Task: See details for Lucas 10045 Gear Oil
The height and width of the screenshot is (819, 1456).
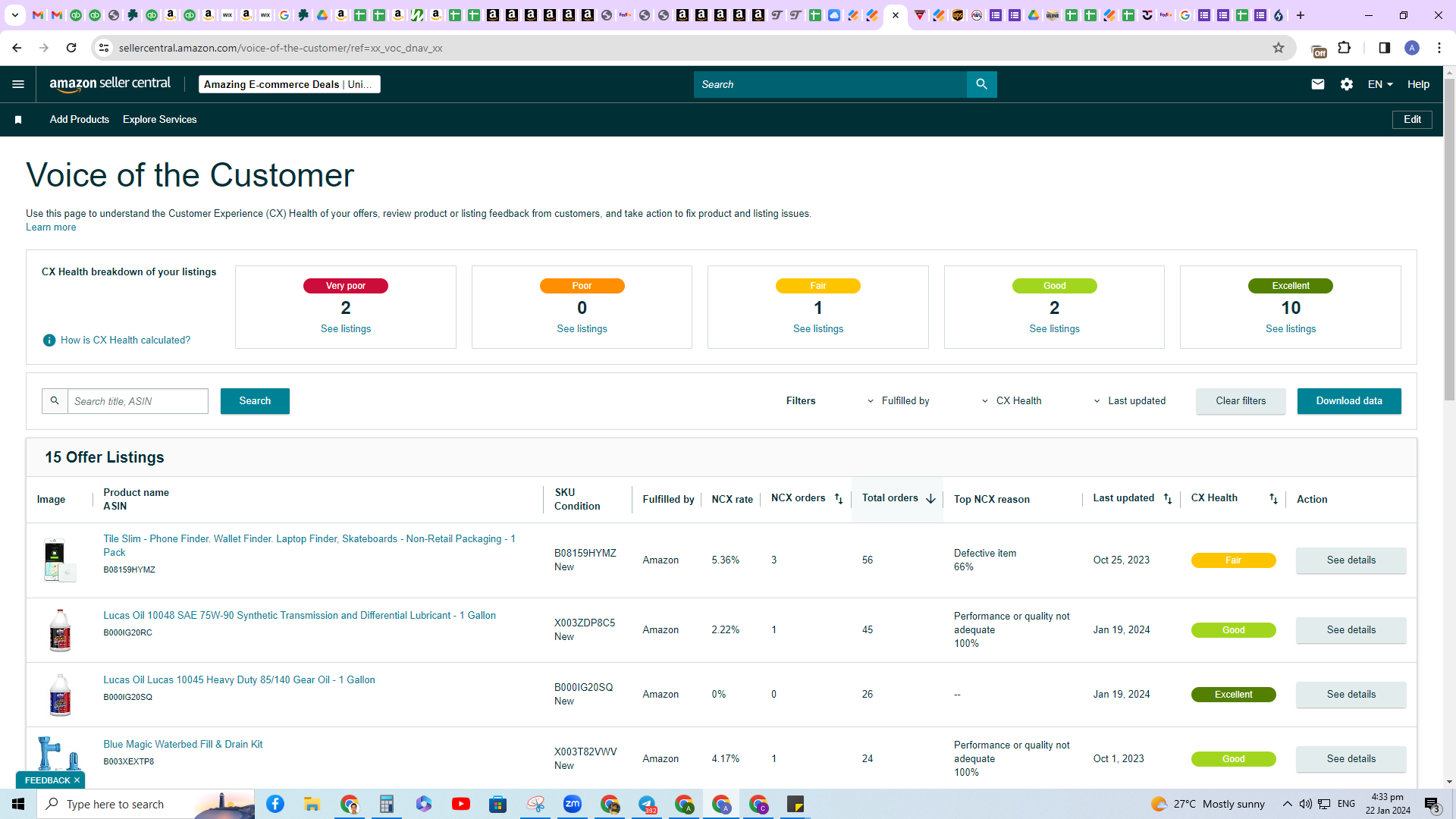Action: 1351,695
